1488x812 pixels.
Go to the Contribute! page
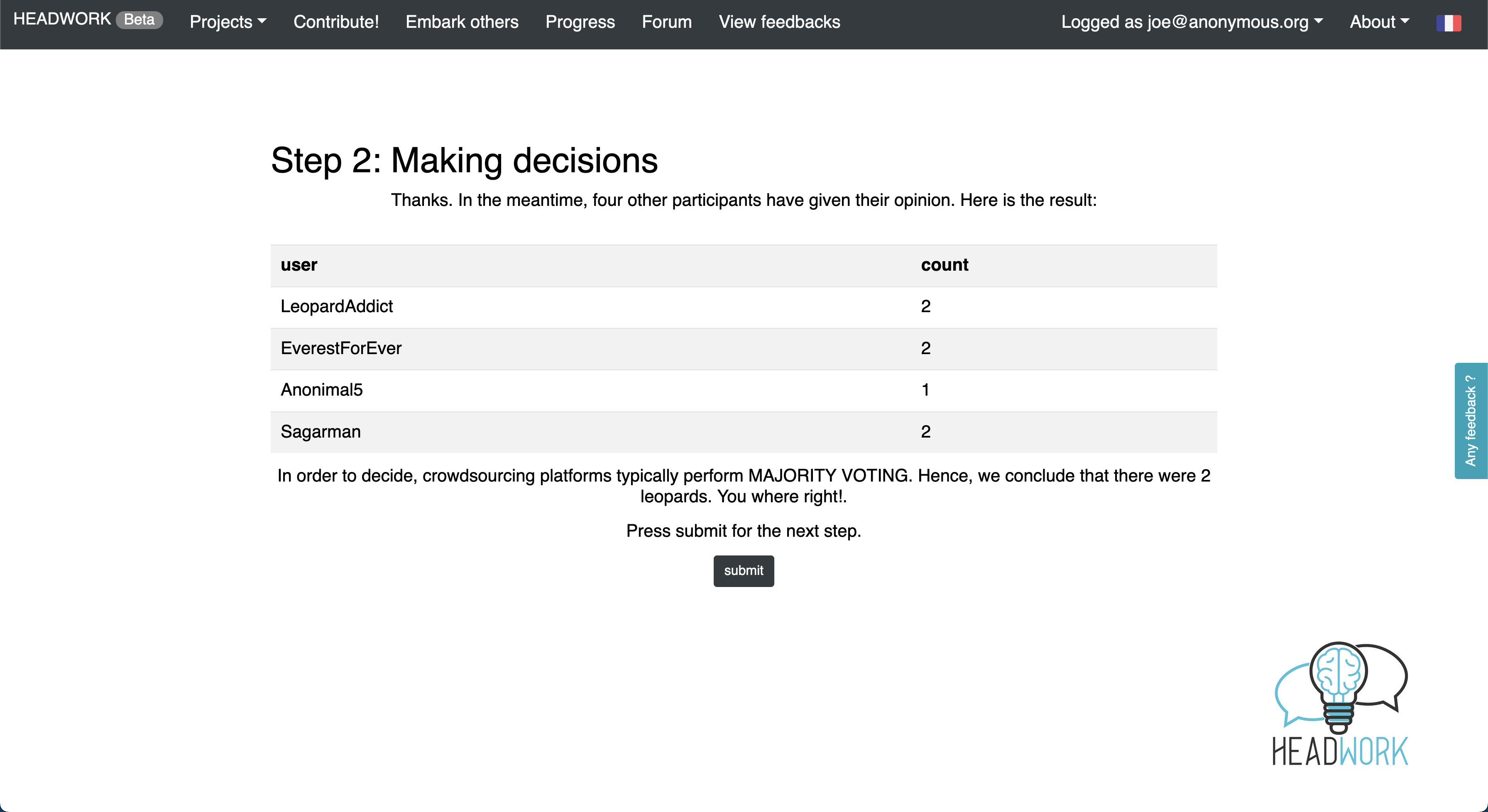pyautogui.click(x=336, y=22)
